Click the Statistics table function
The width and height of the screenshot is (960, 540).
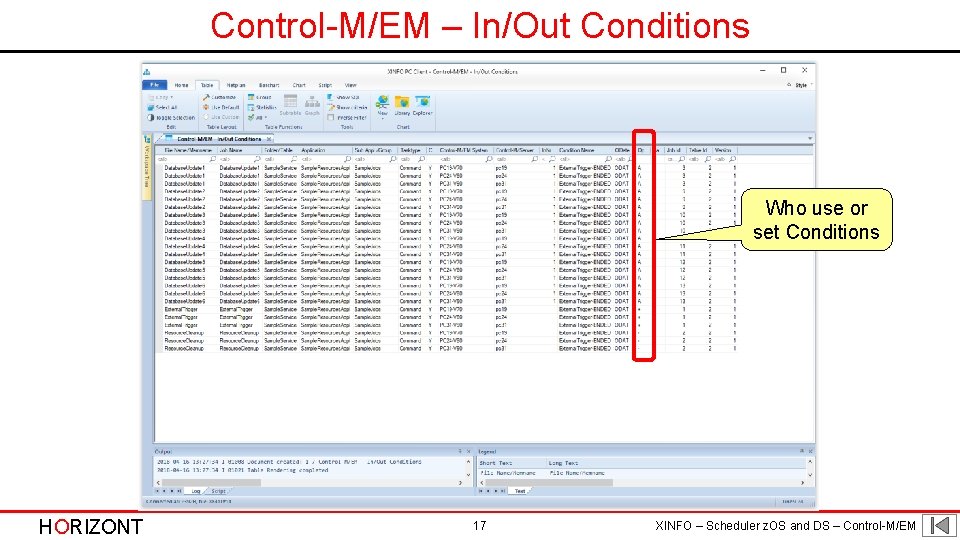point(262,108)
